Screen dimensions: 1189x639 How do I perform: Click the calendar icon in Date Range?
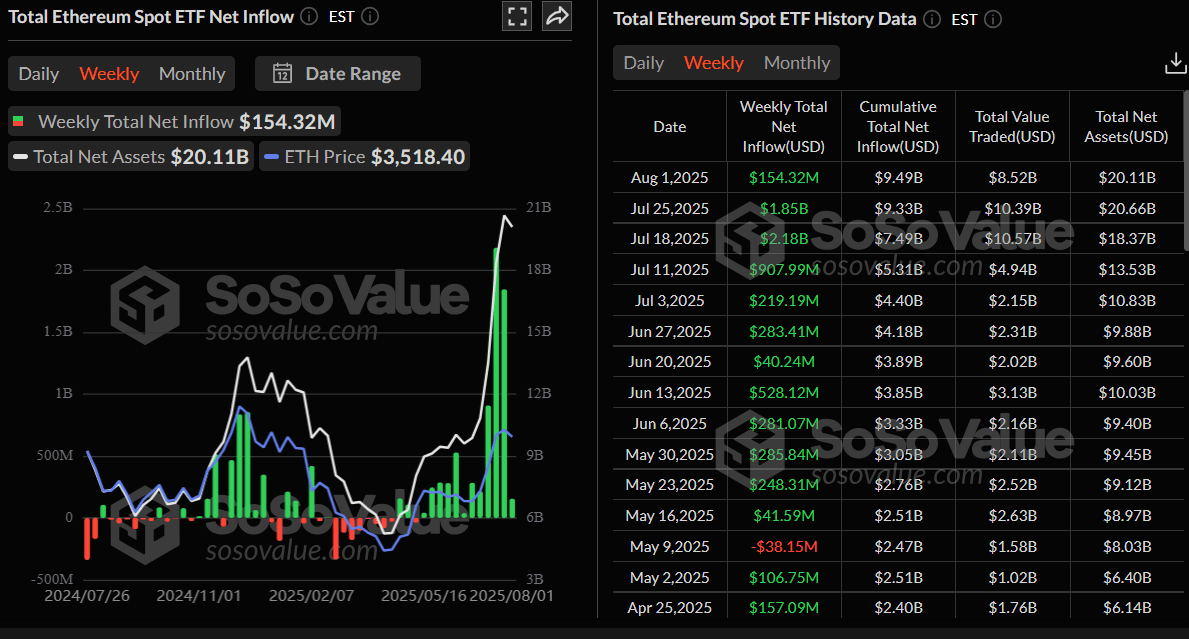click(282, 72)
